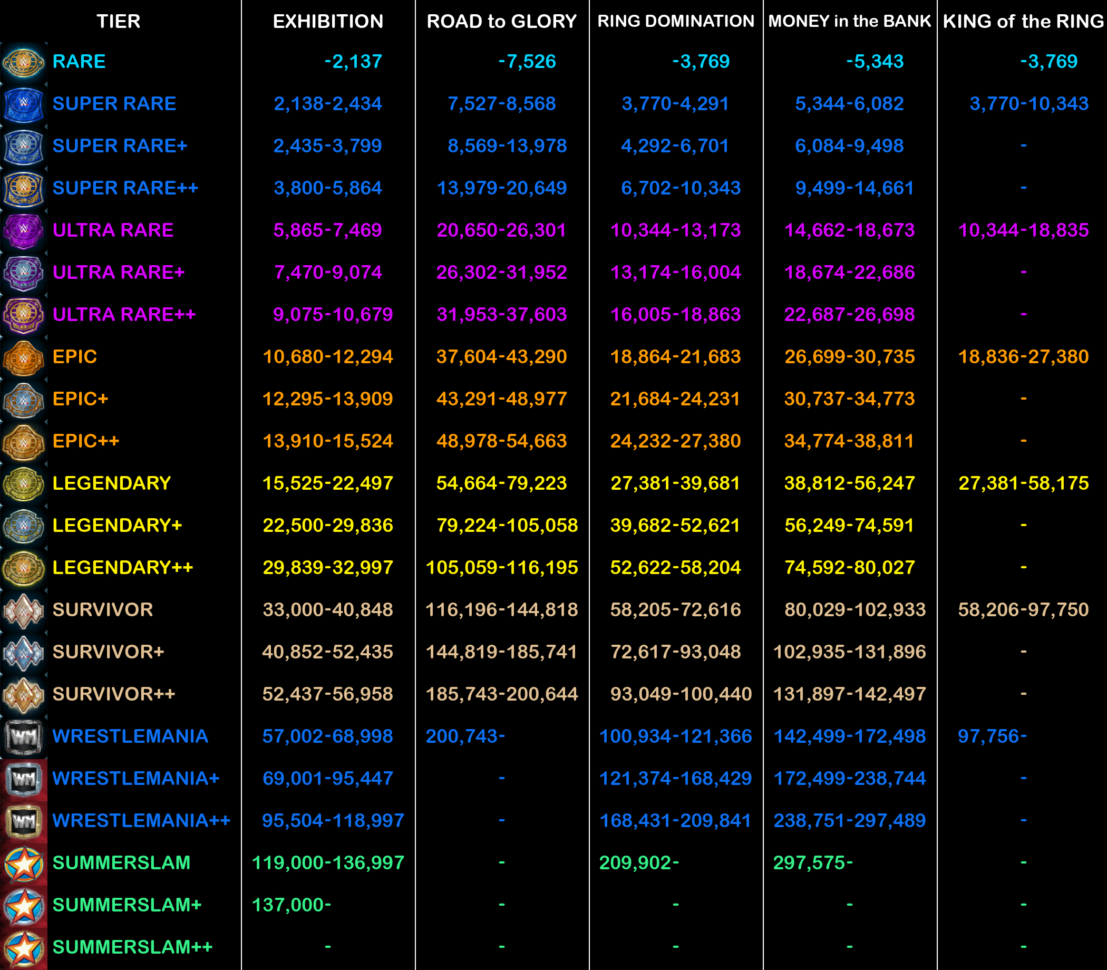The width and height of the screenshot is (1107, 970).
Task: Click the ULTRA RARE+ belt icon
Action: [x=23, y=273]
